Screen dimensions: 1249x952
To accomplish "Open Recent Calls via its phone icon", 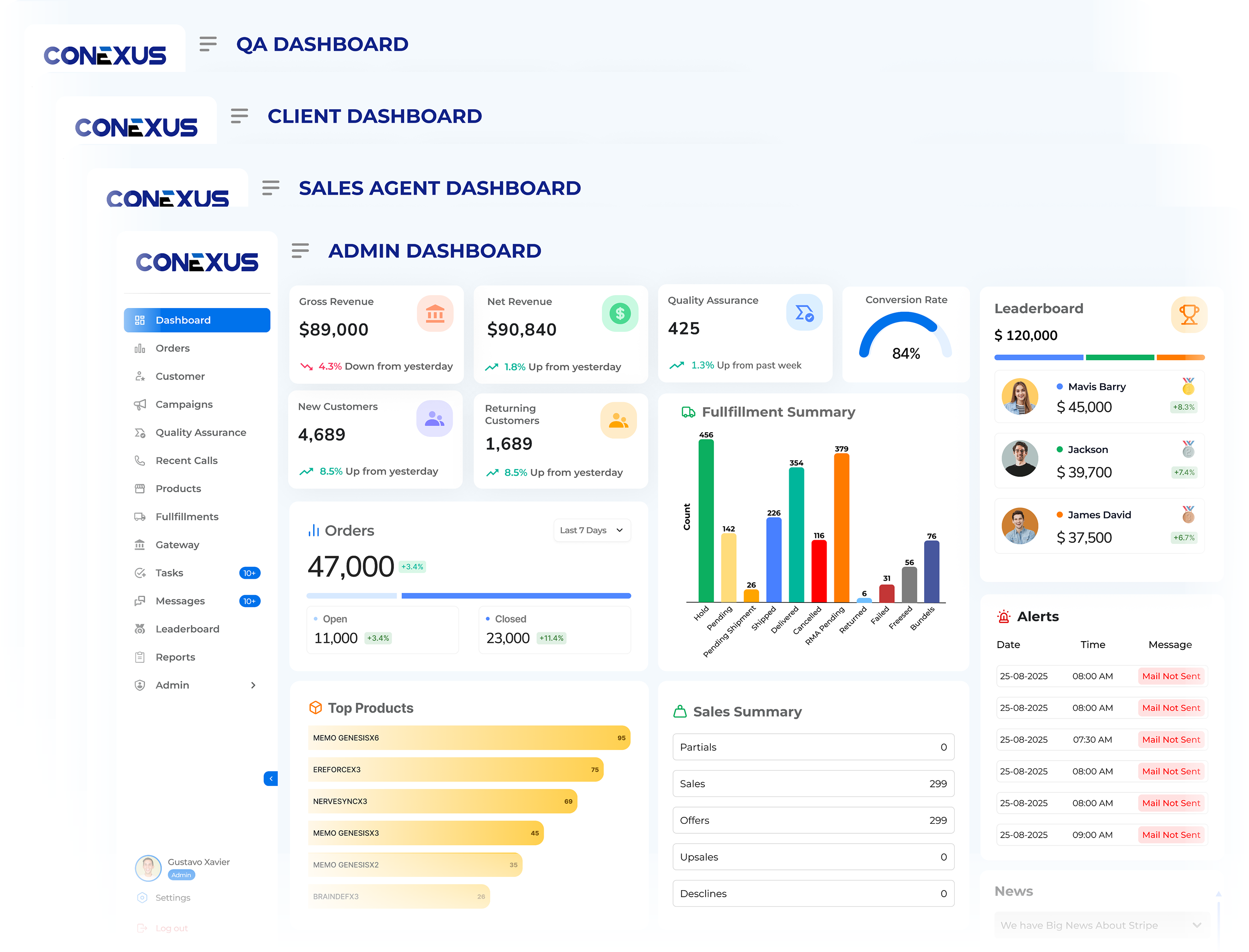I will click(x=140, y=460).
